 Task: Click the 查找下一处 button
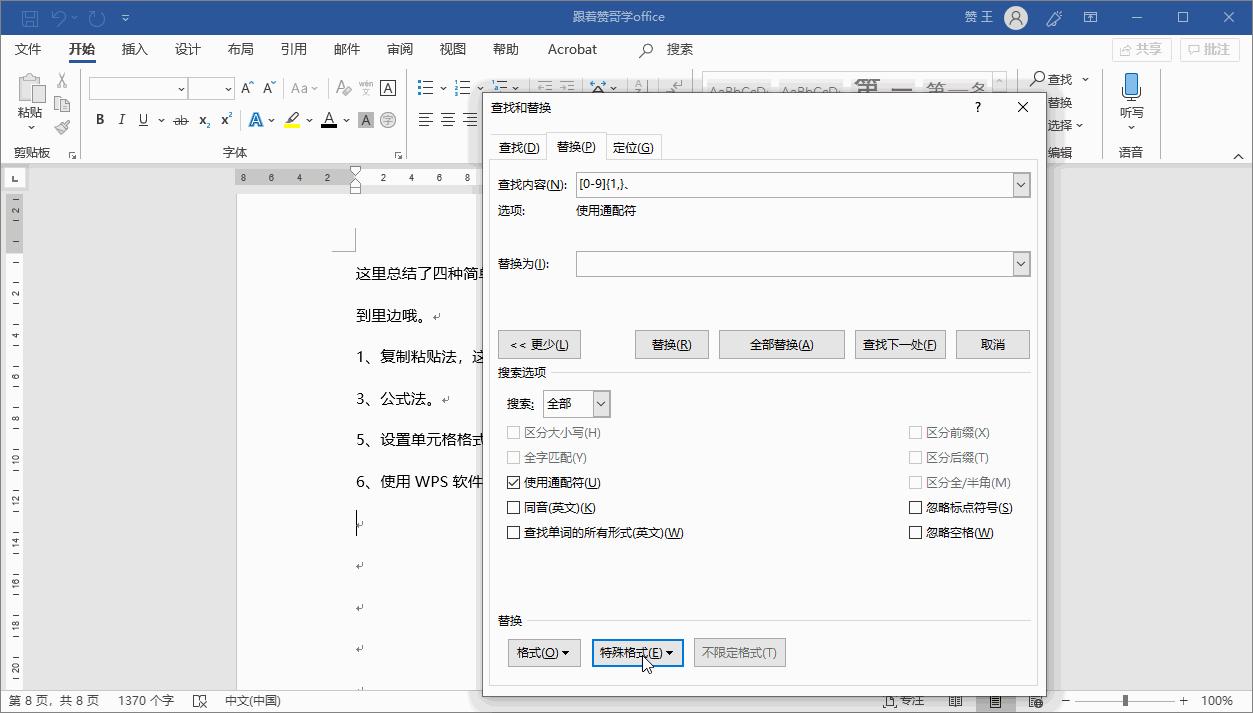[x=899, y=344]
